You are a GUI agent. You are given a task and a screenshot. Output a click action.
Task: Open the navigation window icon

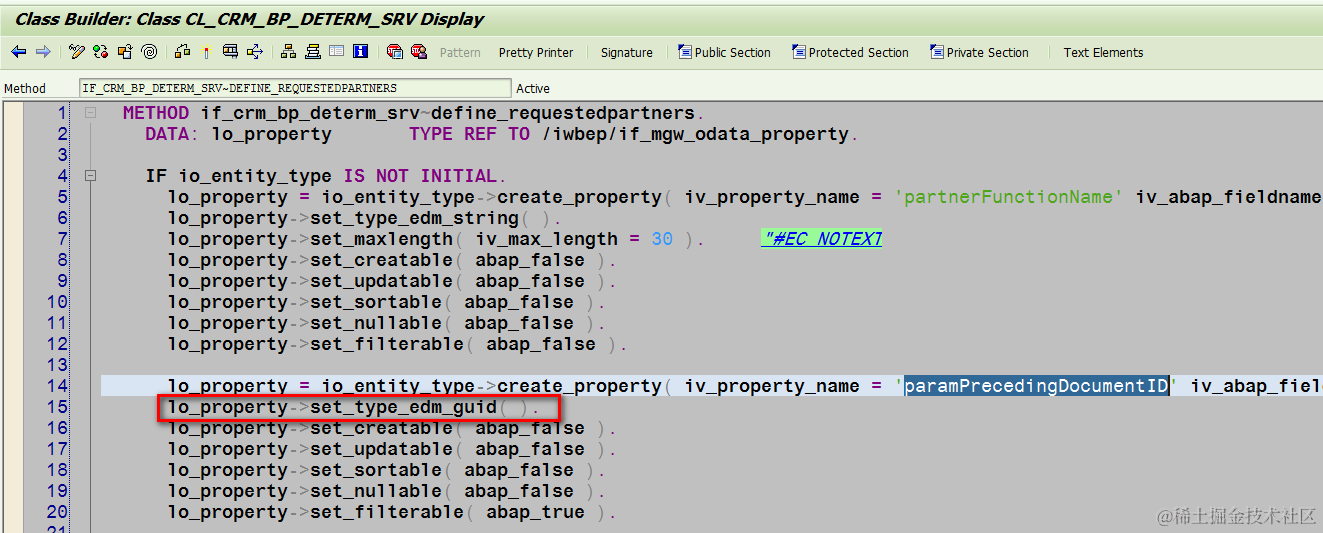click(254, 52)
